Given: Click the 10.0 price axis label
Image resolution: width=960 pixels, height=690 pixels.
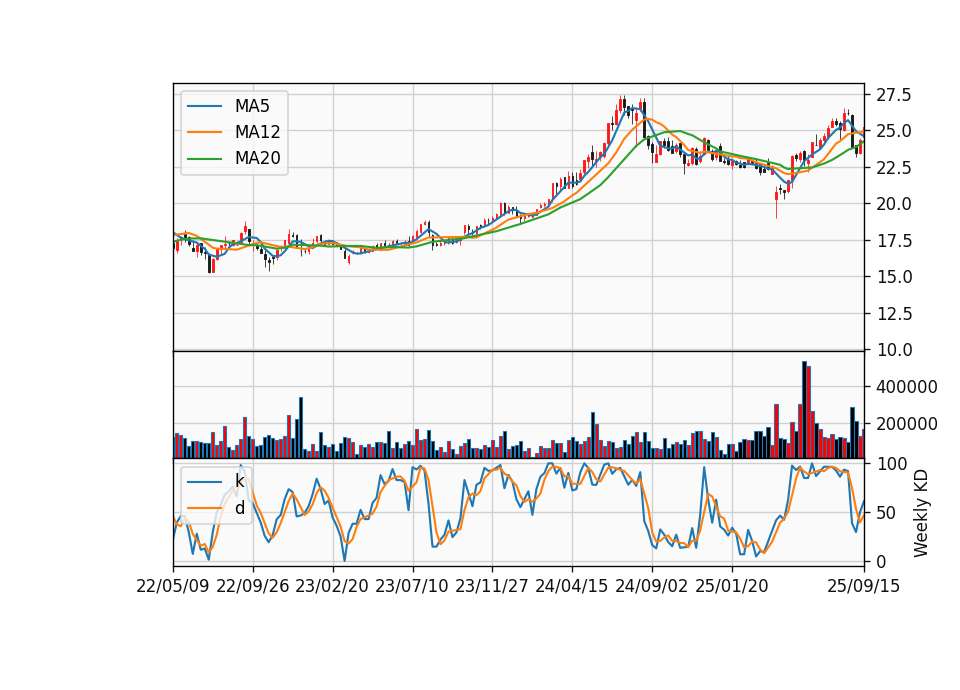Looking at the screenshot, I should click(x=894, y=350).
